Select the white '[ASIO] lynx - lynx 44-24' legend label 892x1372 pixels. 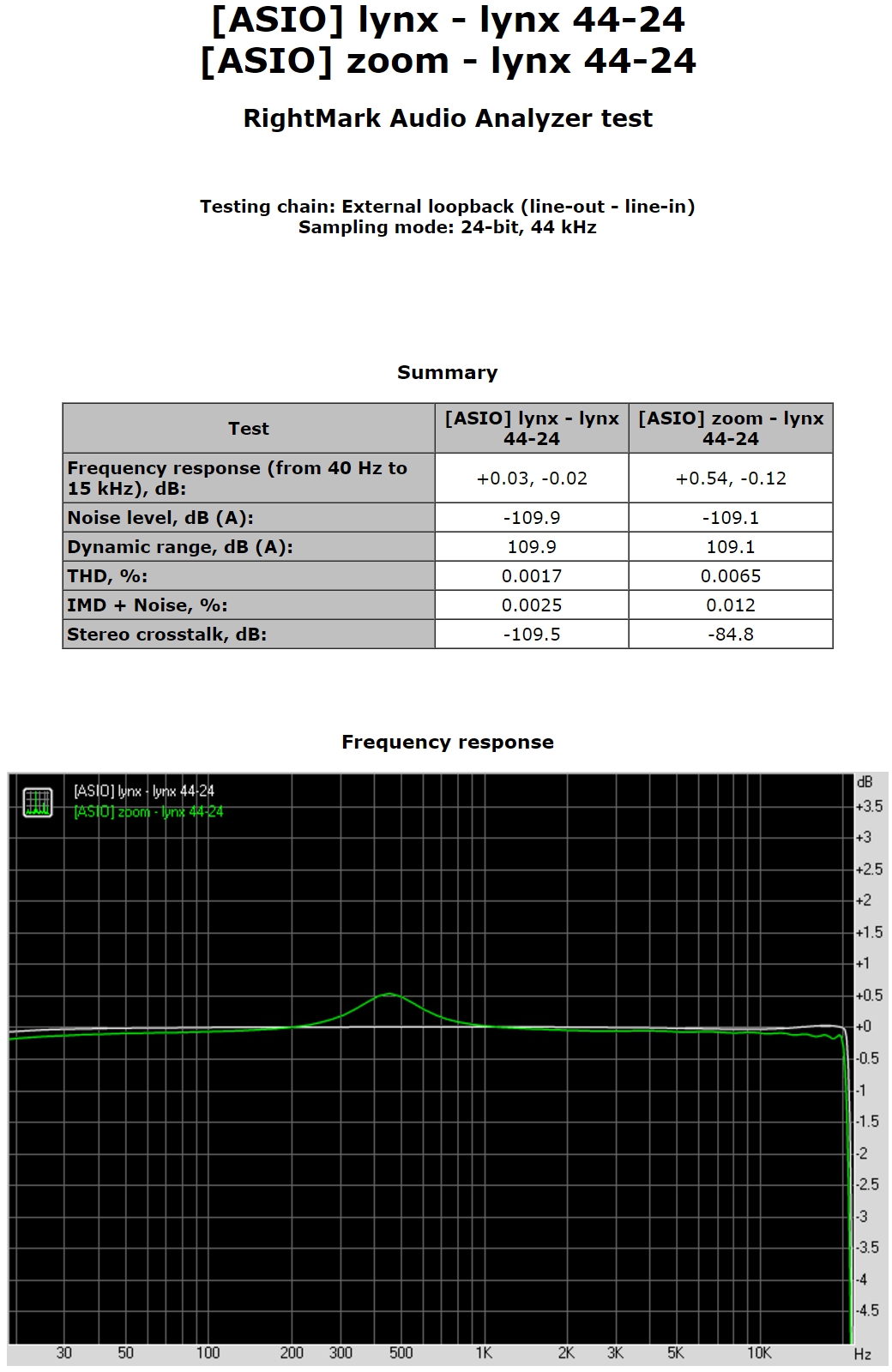[x=144, y=791]
